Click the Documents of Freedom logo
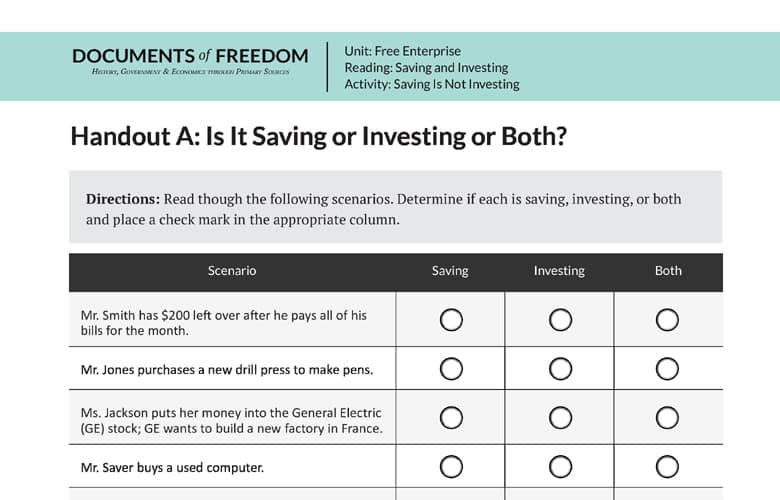 [x=192, y=62]
